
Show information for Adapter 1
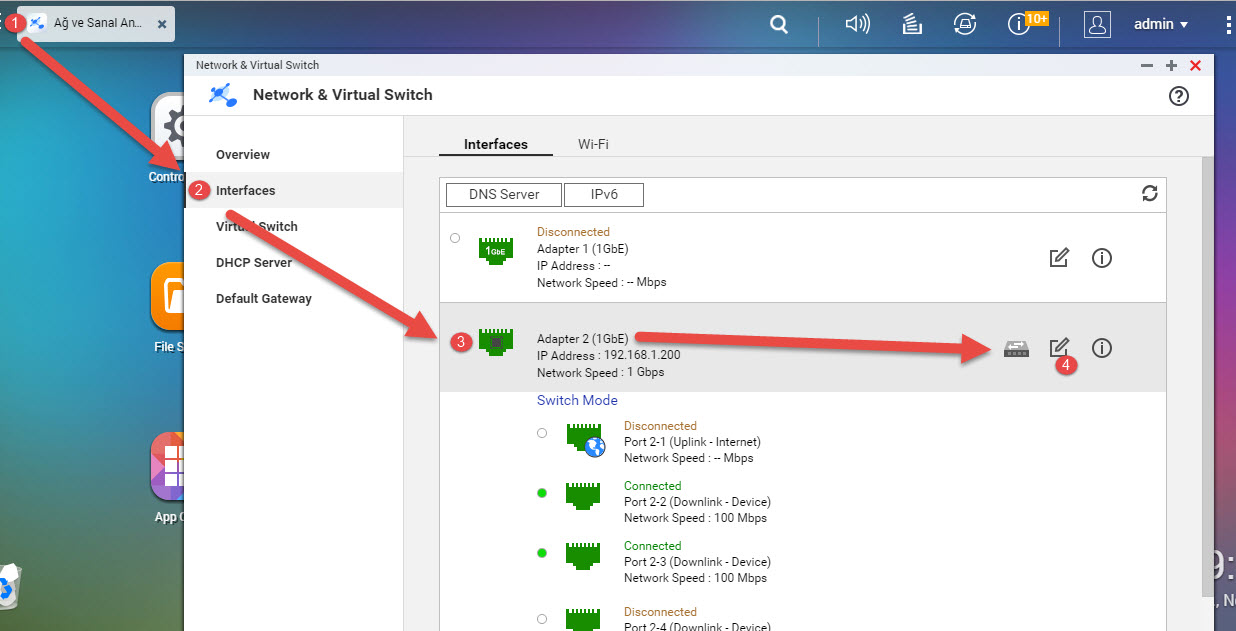point(1102,258)
